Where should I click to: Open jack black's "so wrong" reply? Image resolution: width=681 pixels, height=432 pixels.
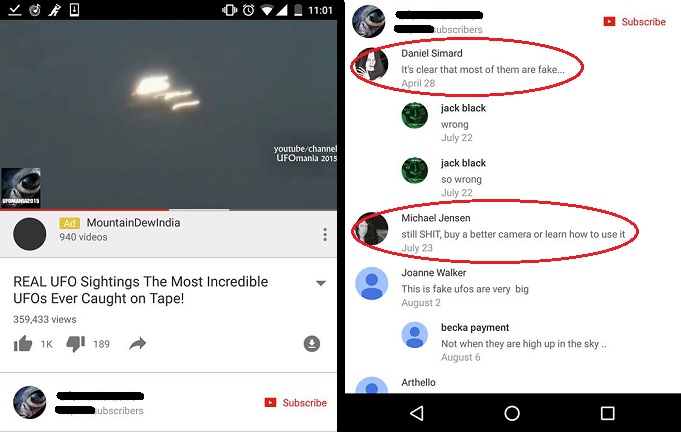[461, 179]
